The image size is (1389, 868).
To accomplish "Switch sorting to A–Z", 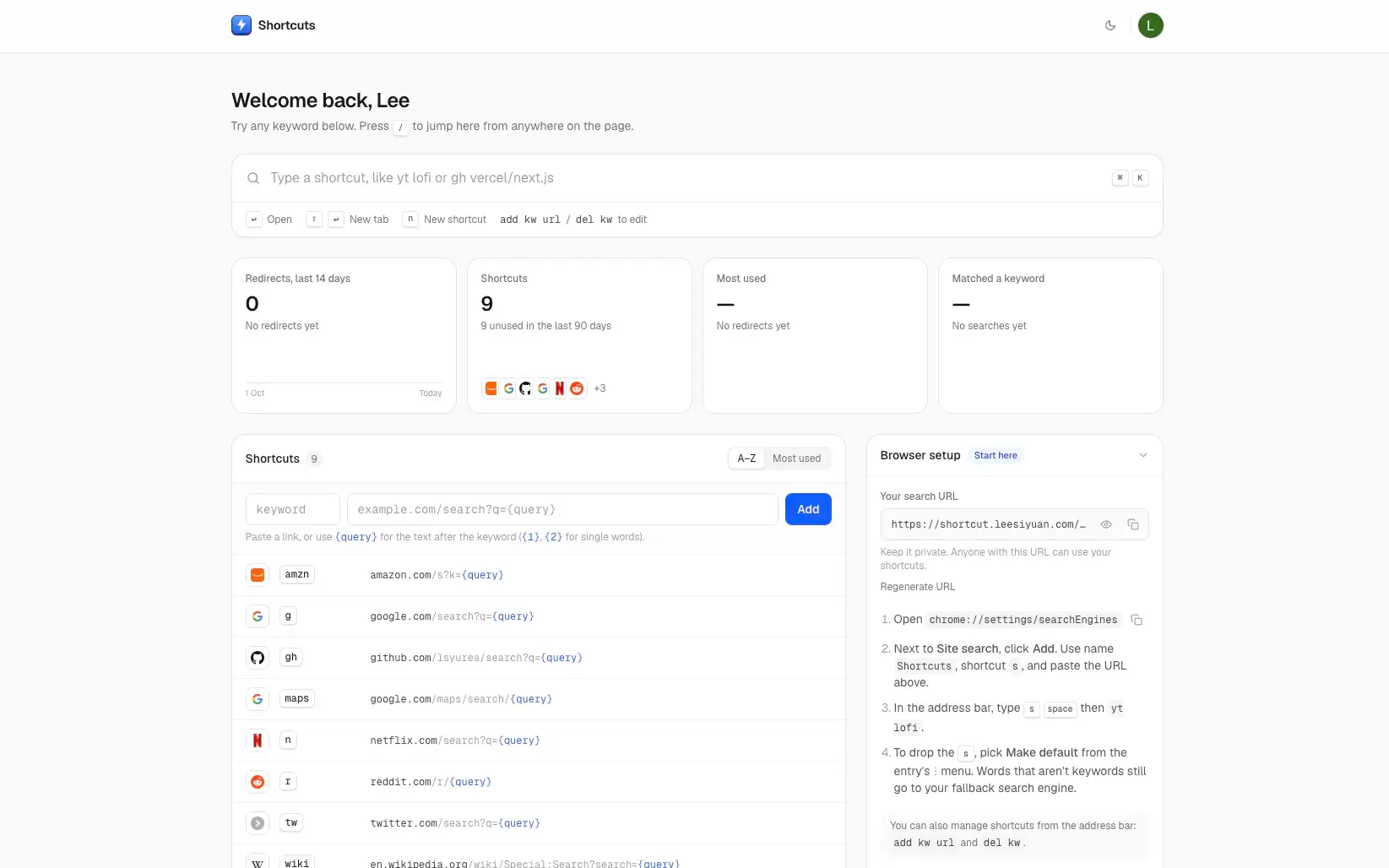I will (746, 458).
